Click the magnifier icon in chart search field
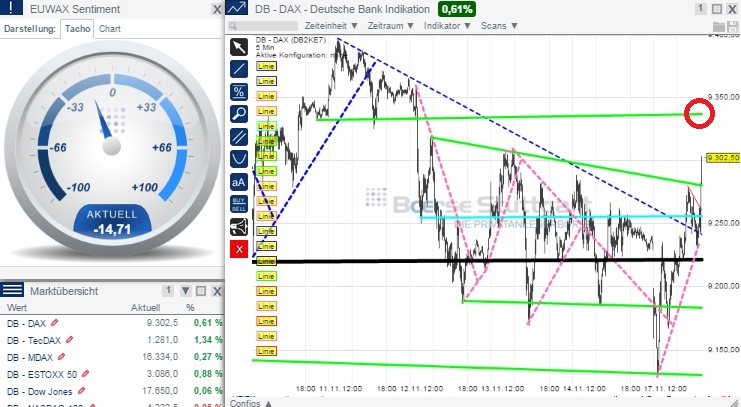 [233, 26]
